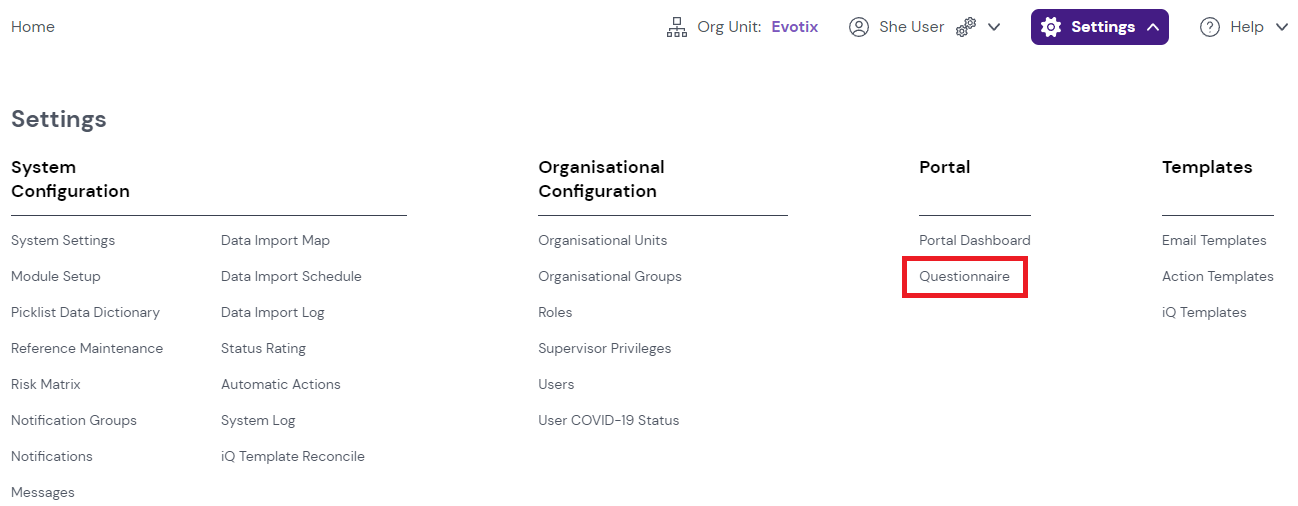Open iQ Template Reconcile

pos(292,456)
